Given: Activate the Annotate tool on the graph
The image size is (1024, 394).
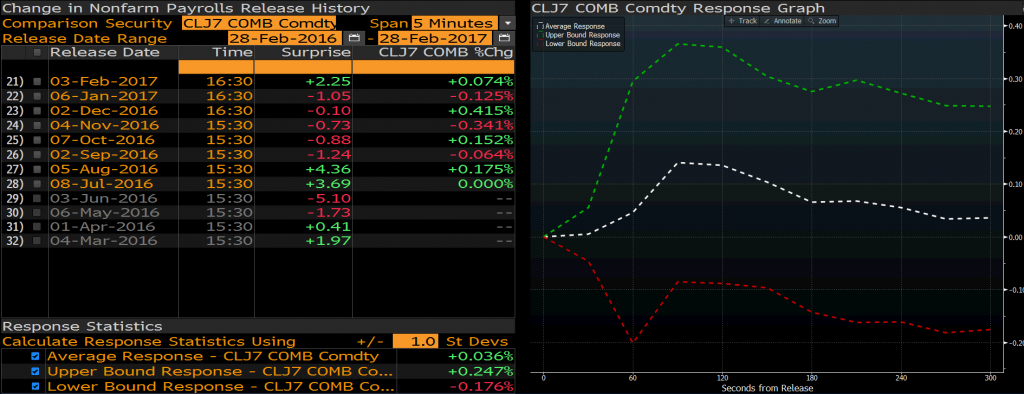Looking at the screenshot, I should pyautogui.click(x=782, y=21).
